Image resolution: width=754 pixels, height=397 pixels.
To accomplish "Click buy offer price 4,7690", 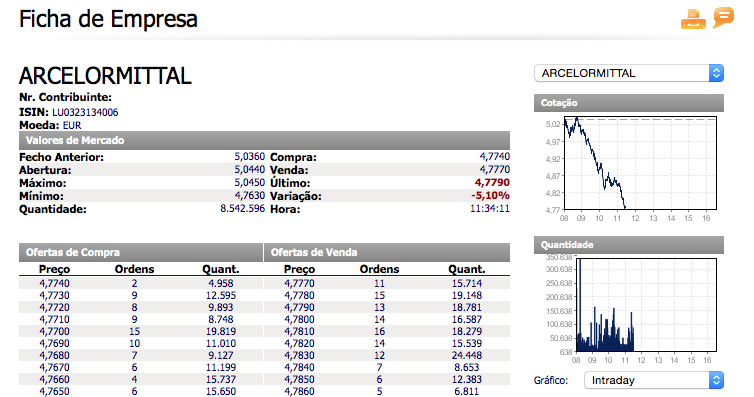I will pyautogui.click(x=54, y=343).
